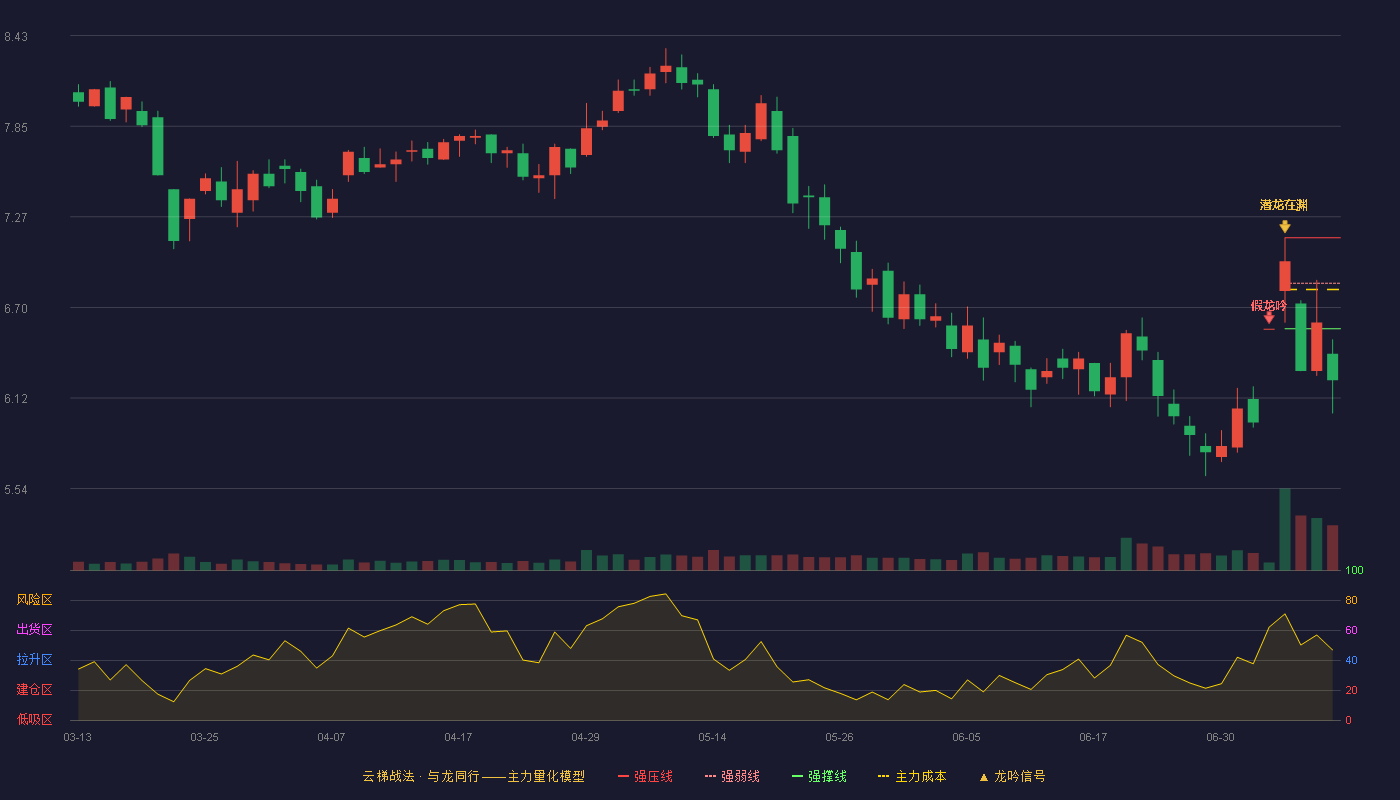Image resolution: width=1400 pixels, height=800 pixels.
Task: Click the 假龙吟 signal label
Action: [x=1269, y=305]
